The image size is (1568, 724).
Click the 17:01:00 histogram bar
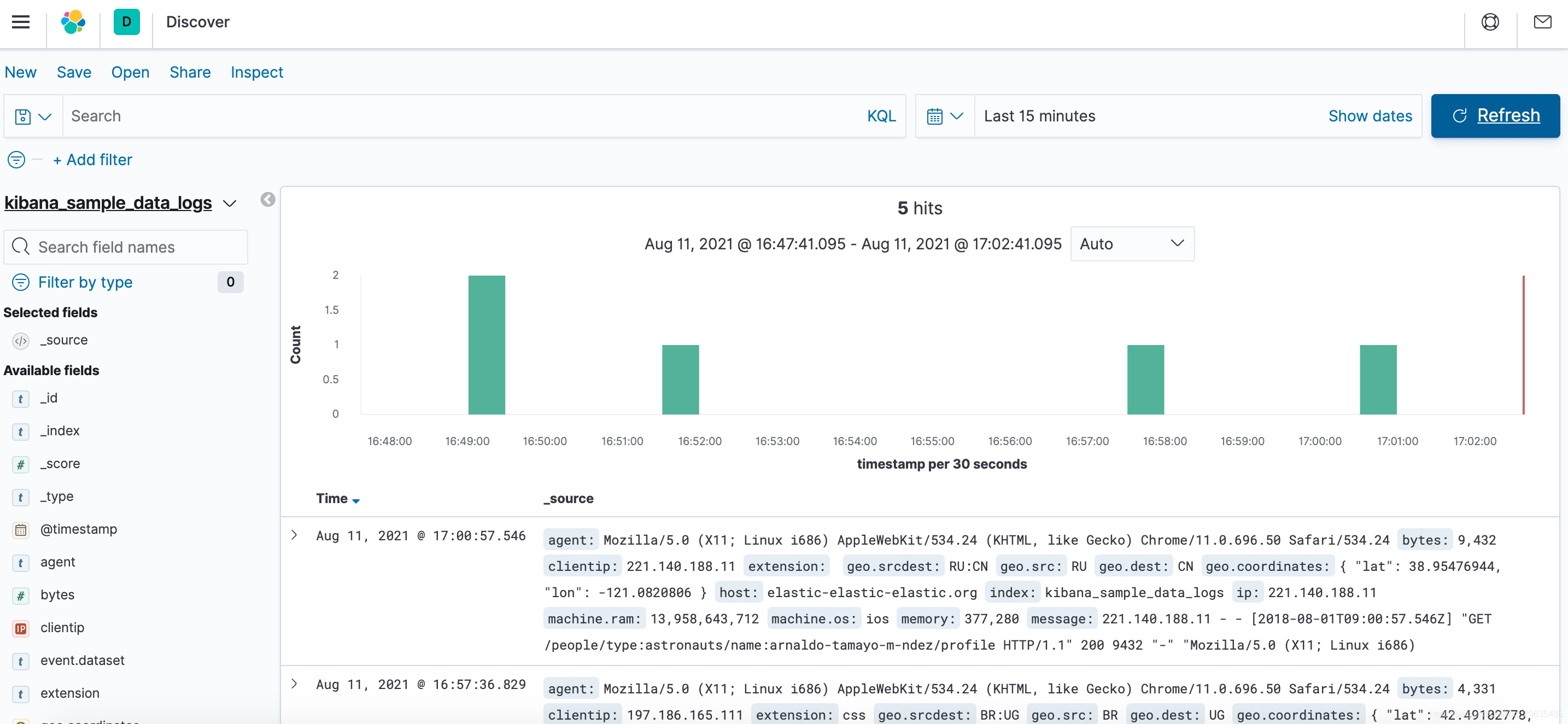click(1378, 379)
